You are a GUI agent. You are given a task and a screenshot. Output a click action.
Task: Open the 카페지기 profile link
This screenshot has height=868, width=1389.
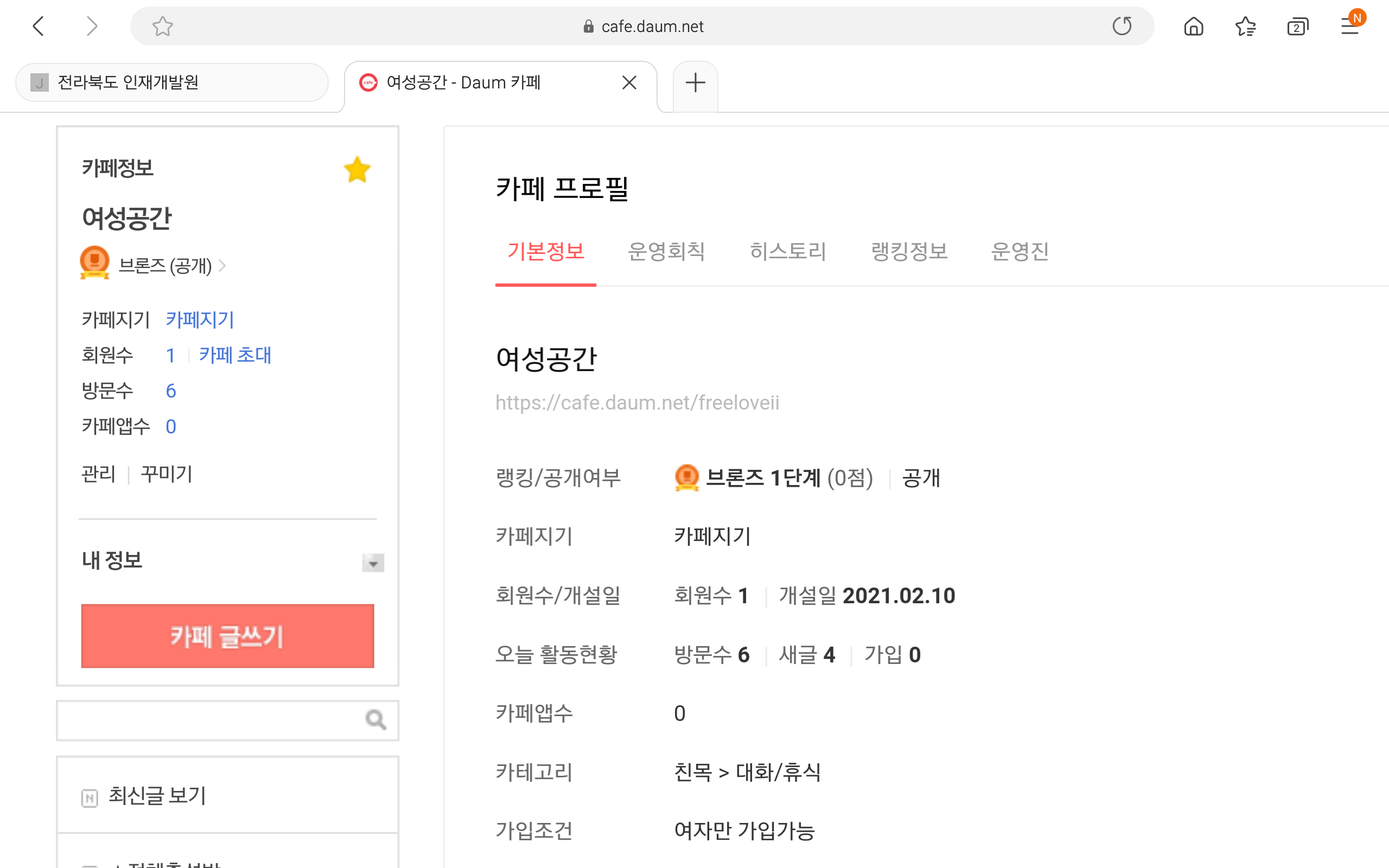point(200,320)
